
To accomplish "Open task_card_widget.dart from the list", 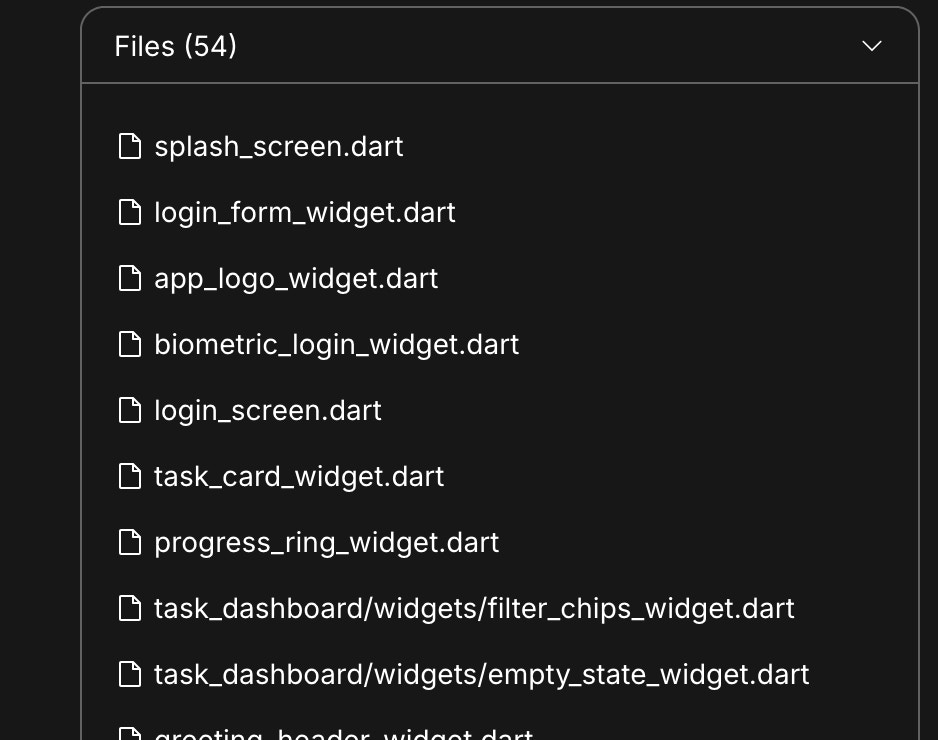I will 299,476.
